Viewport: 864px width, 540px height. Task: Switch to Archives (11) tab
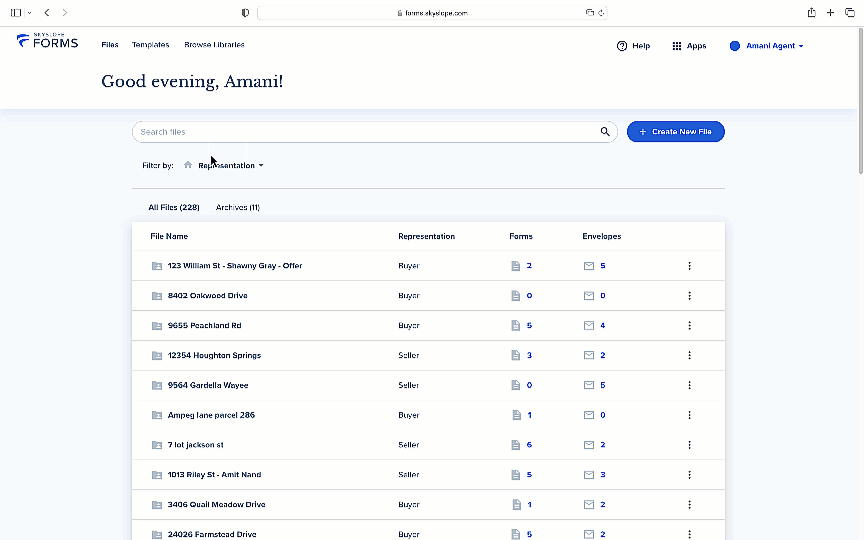point(237,207)
